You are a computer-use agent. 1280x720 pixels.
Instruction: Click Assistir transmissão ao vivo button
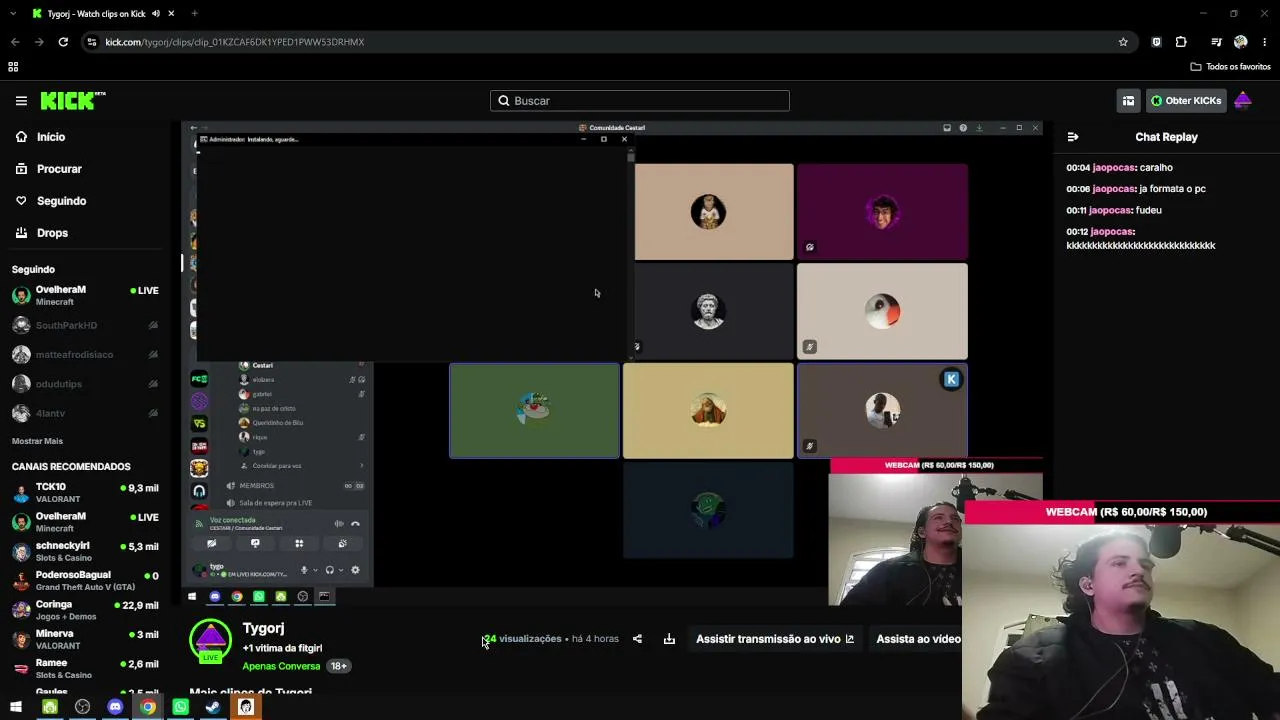pos(775,639)
